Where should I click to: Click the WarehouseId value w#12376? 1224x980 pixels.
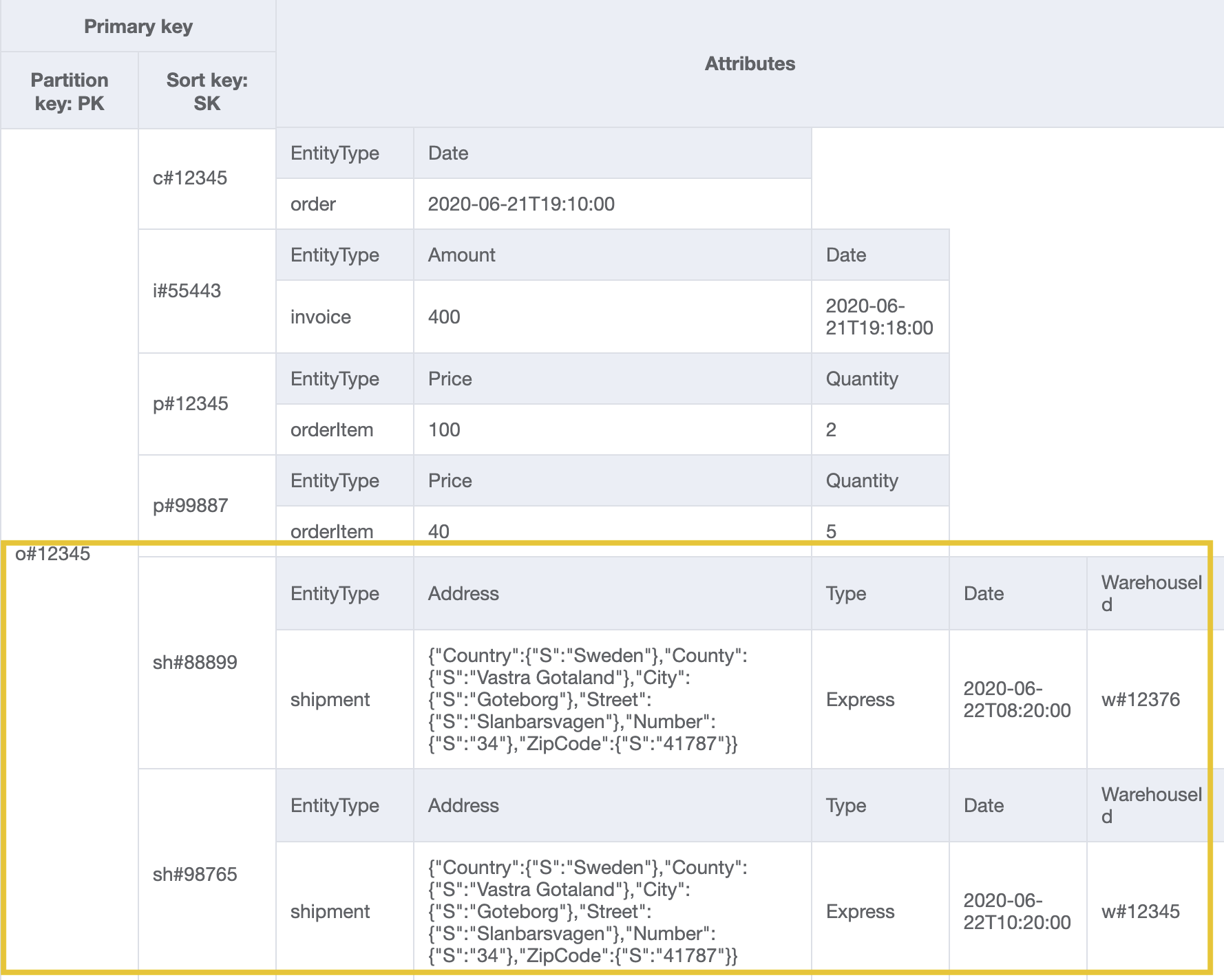coord(1143,699)
